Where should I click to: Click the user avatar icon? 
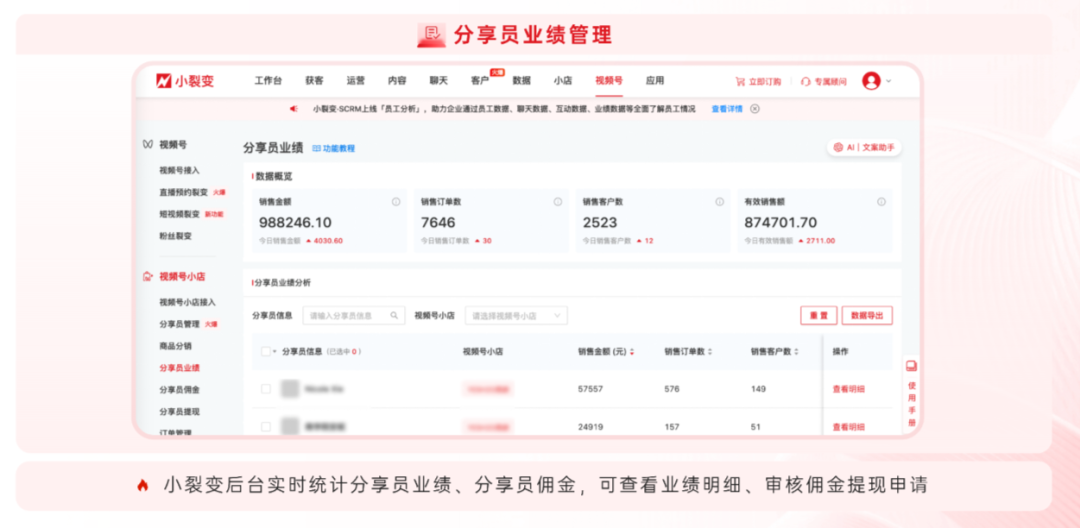(x=871, y=81)
